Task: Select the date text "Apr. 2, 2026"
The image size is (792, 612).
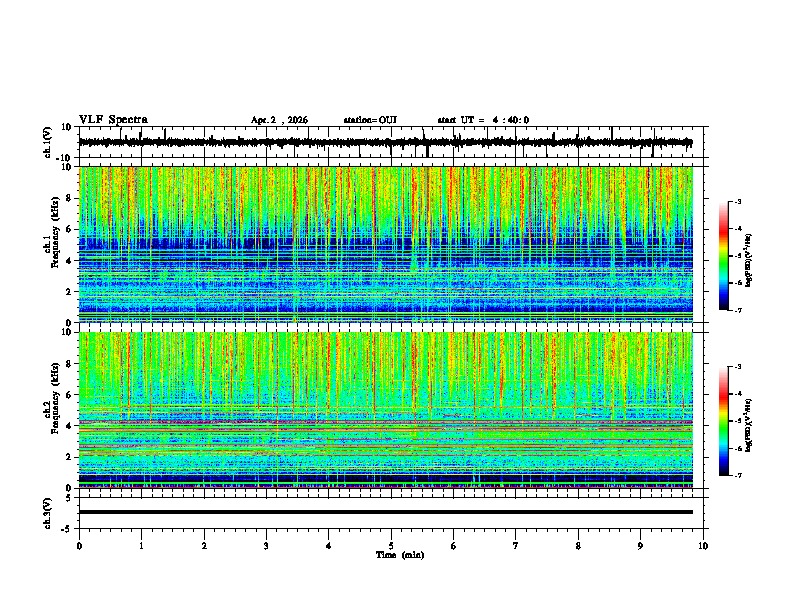Action: coord(279,120)
